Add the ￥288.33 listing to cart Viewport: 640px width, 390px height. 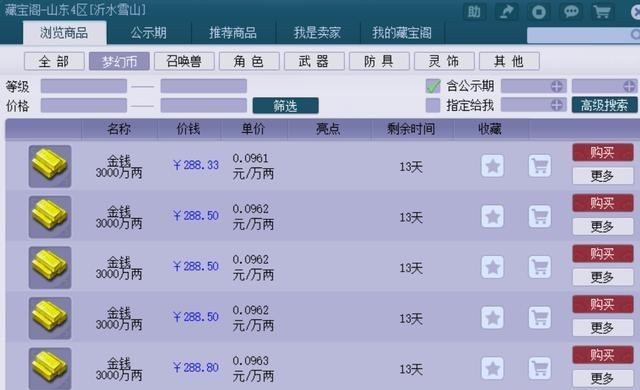pos(540,166)
